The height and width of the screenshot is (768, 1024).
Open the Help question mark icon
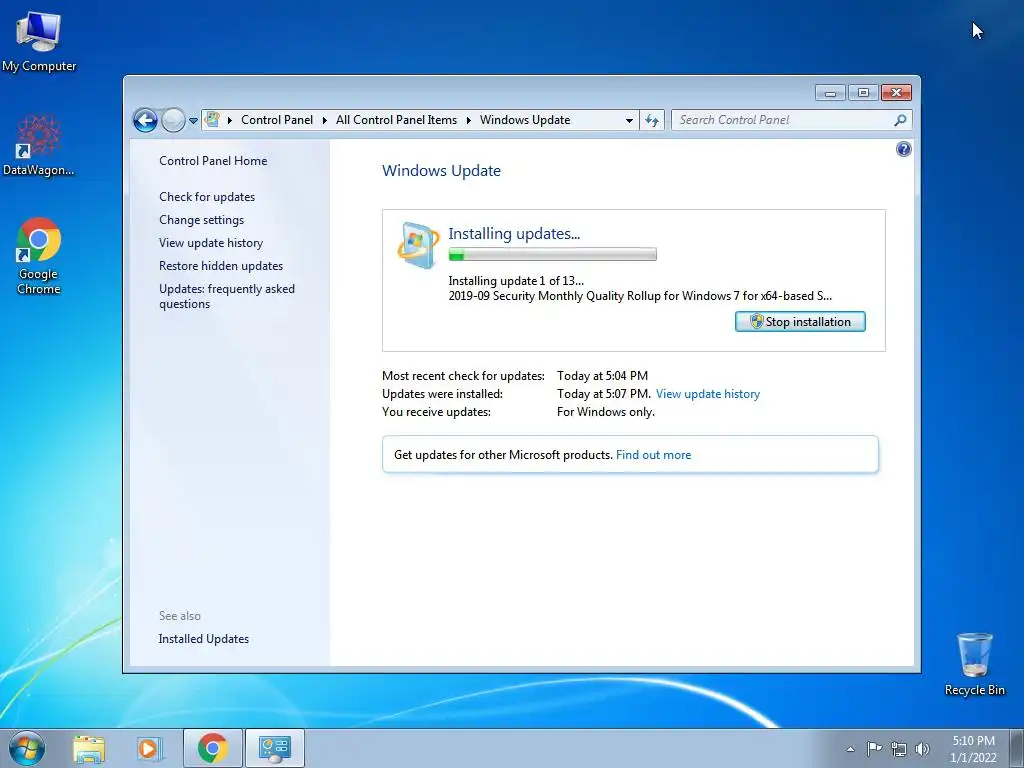click(903, 150)
